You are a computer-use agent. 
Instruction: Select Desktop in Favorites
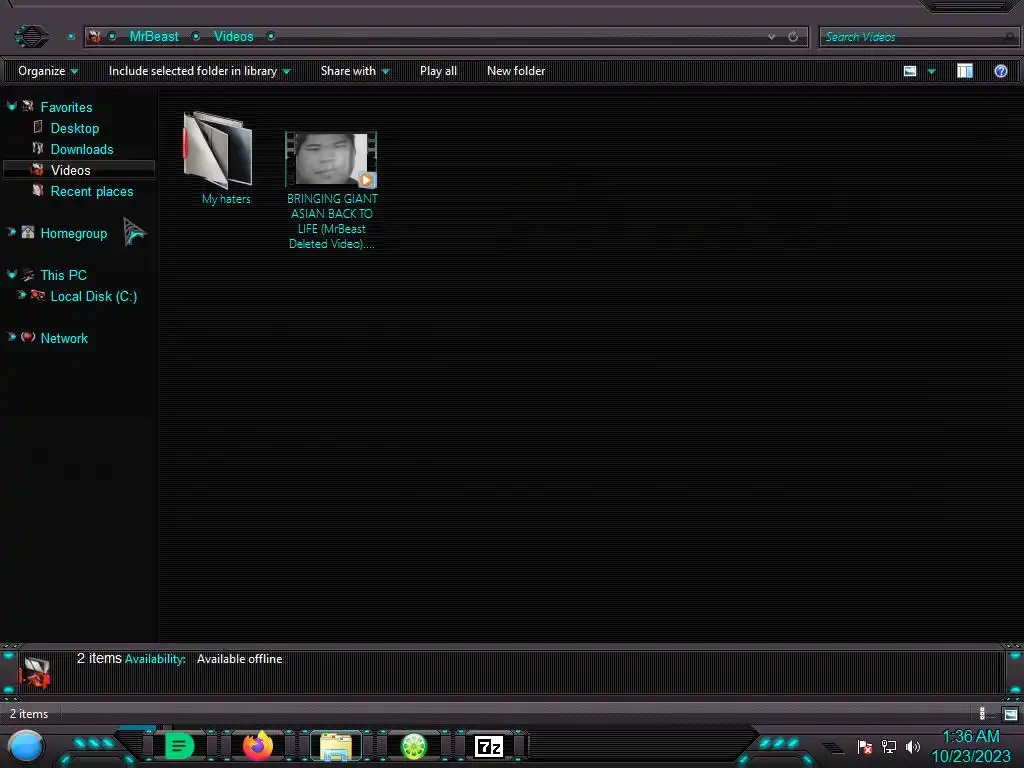click(74, 128)
